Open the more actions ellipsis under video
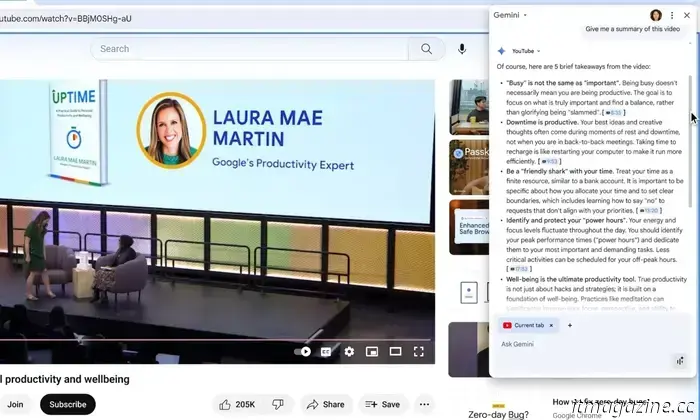The height and width of the screenshot is (420, 700). [x=425, y=404]
